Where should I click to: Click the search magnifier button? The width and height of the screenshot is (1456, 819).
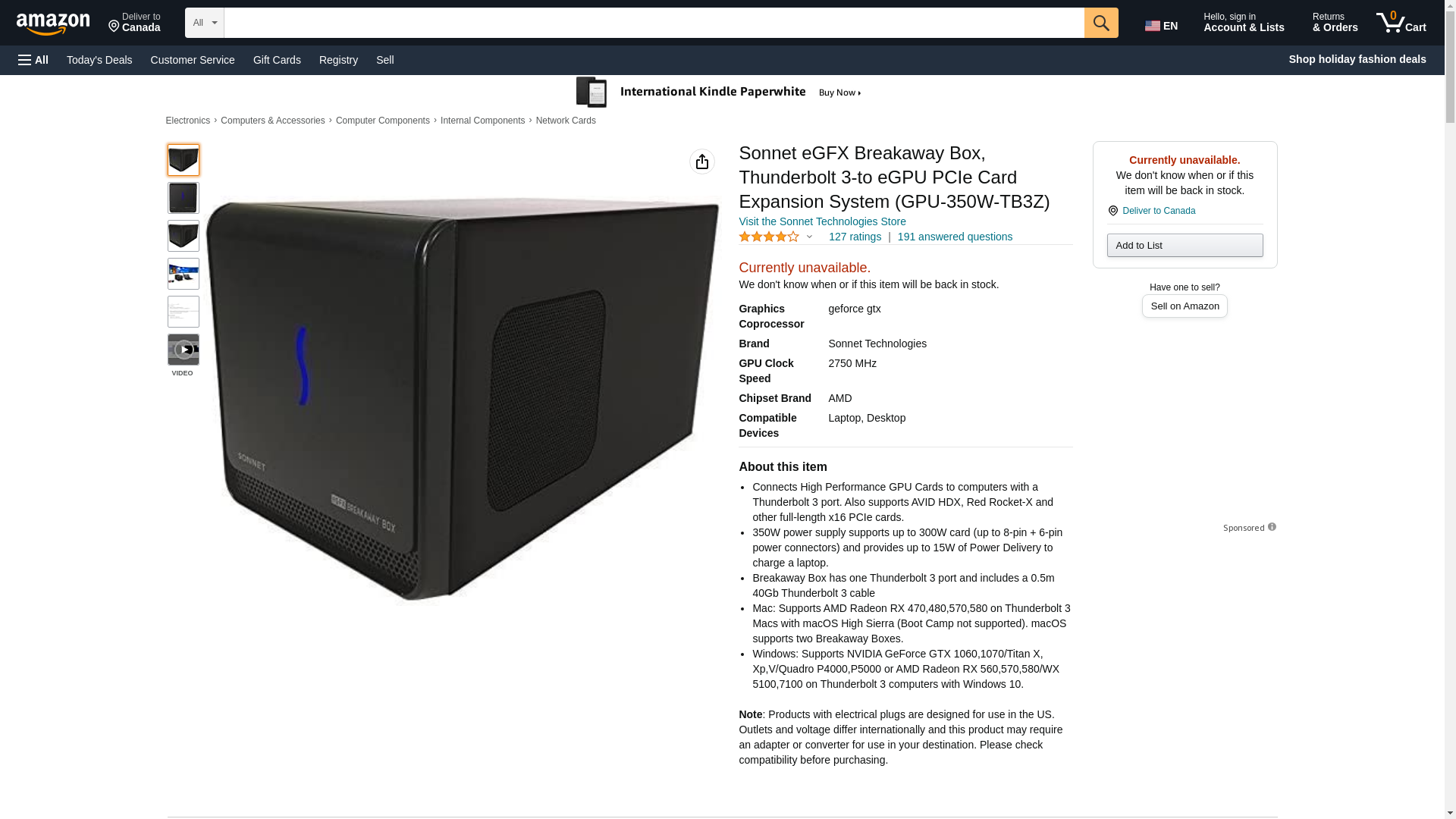click(1101, 23)
